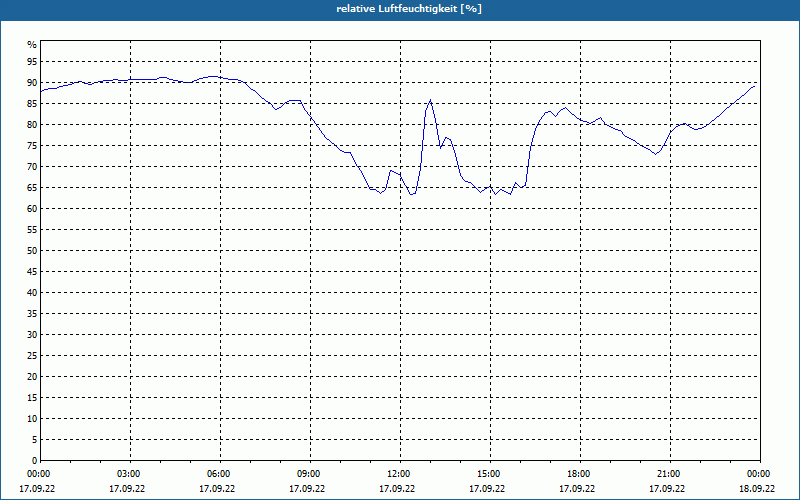This screenshot has width=800, height=500.
Task: Select the y-axis label "15"
Action: click(32, 397)
